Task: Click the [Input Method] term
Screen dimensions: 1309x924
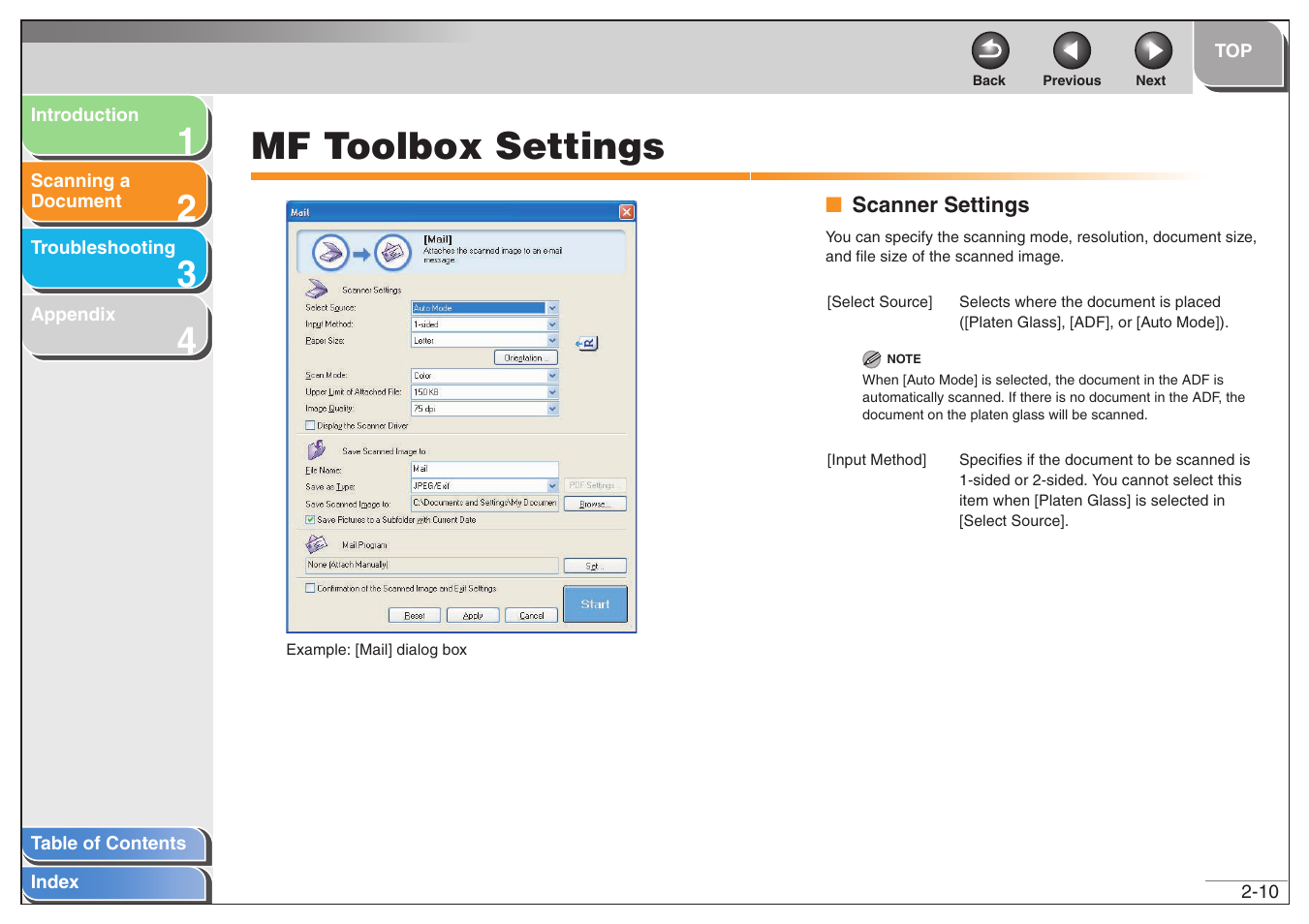Action: pyautogui.click(x=877, y=460)
